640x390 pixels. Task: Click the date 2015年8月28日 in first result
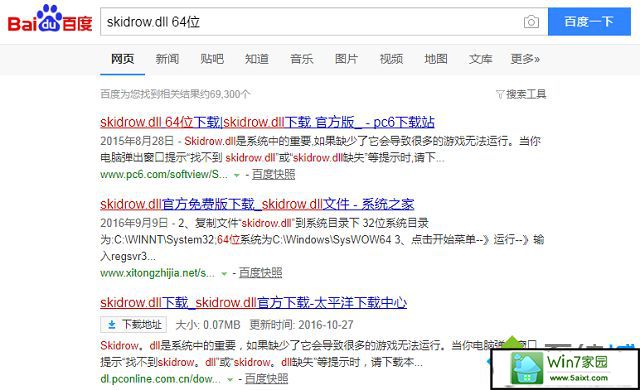point(137,141)
